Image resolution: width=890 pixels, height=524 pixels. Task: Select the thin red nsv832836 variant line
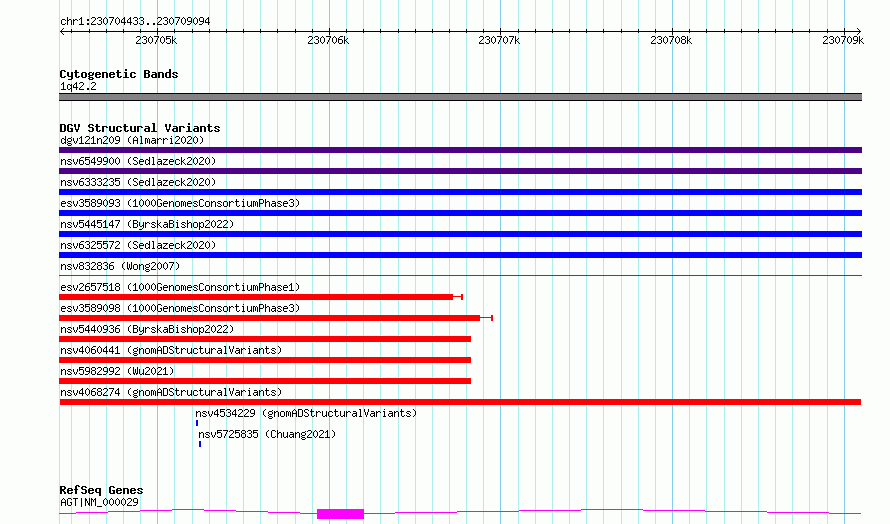coord(460,276)
